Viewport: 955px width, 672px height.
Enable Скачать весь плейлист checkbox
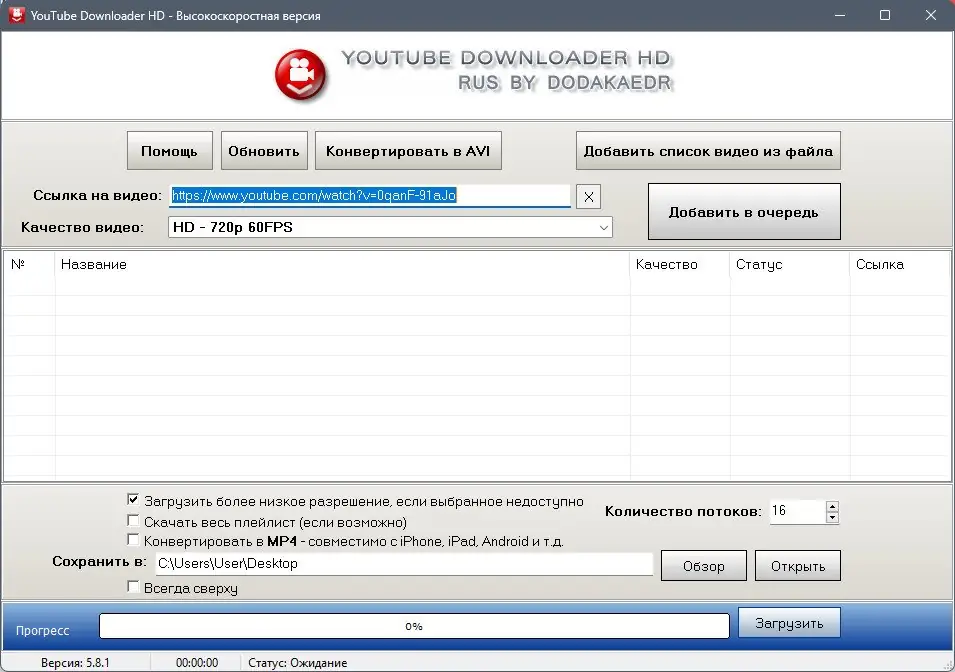[x=133, y=520]
